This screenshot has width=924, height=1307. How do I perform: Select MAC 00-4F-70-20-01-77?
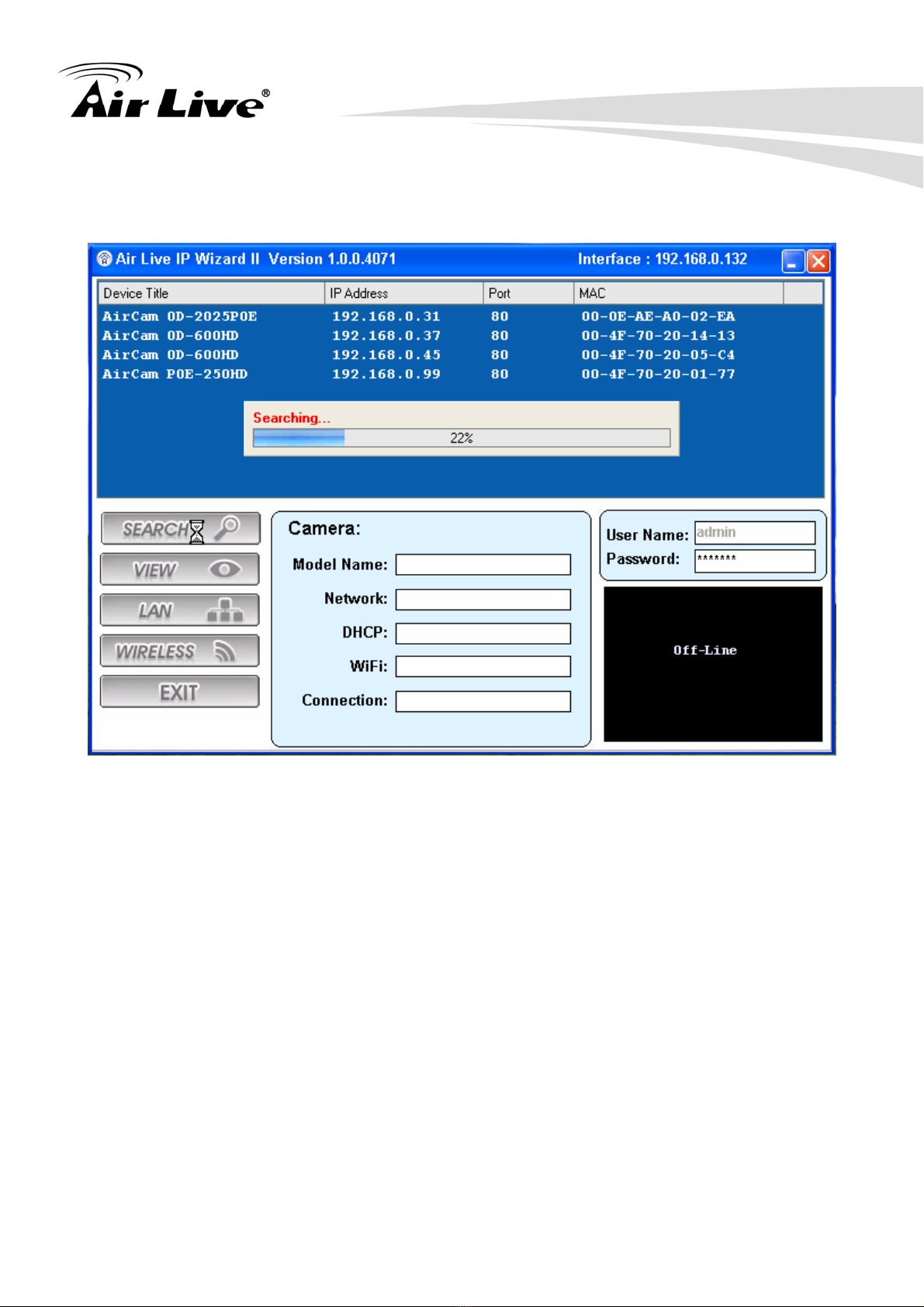(x=659, y=374)
